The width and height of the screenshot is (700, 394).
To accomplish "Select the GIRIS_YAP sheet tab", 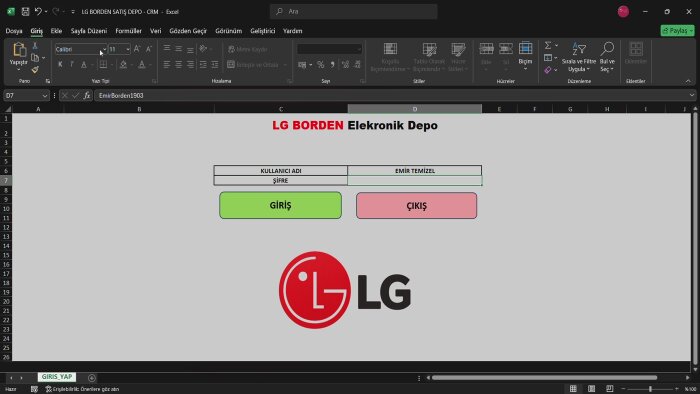I will tap(57, 377).
